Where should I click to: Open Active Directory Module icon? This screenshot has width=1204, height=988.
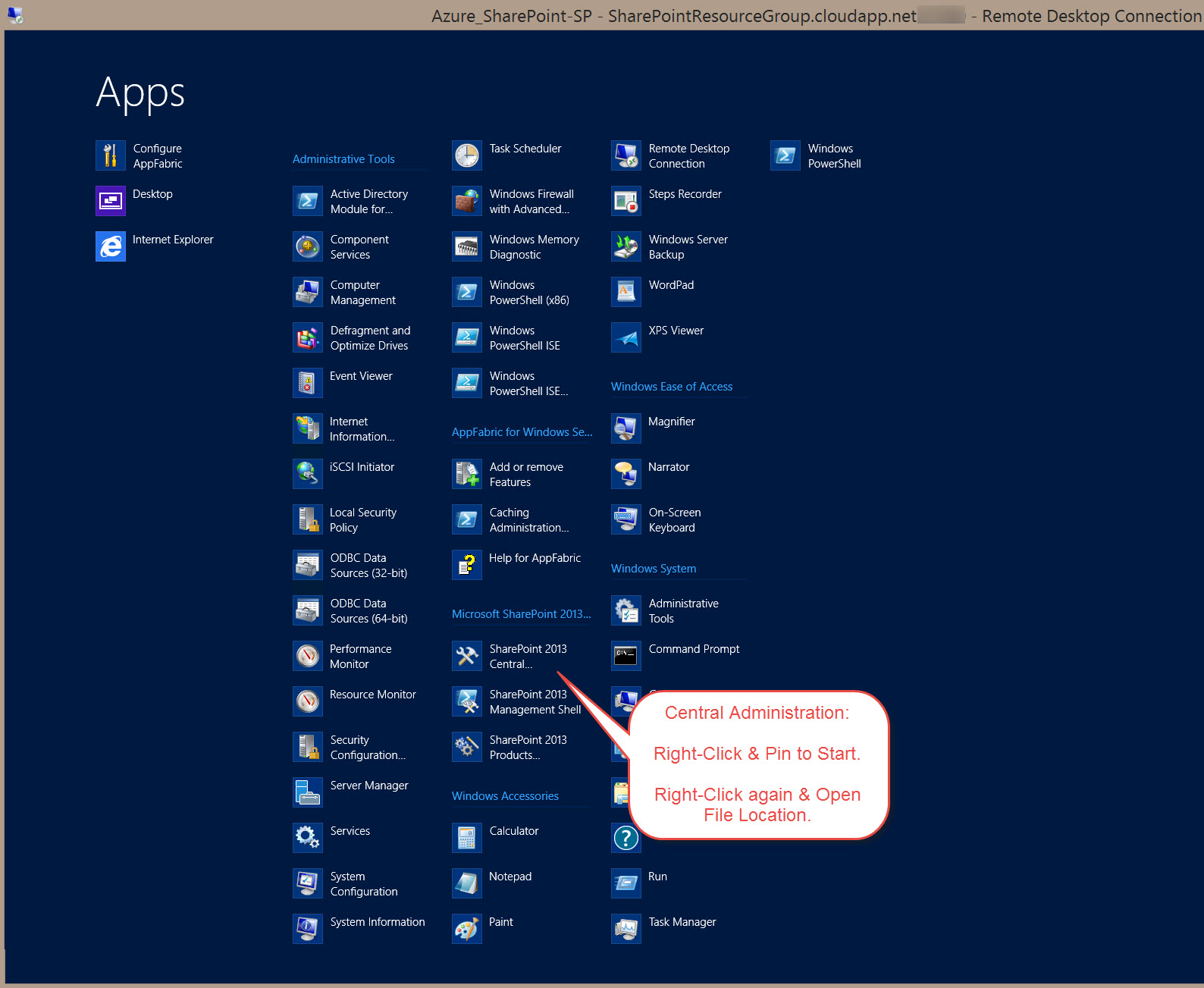tap(308, 201)
